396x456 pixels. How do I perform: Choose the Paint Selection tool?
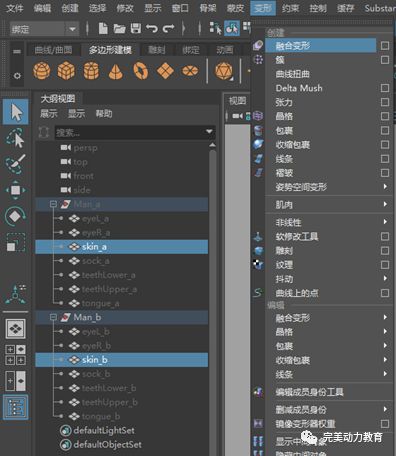16,164
